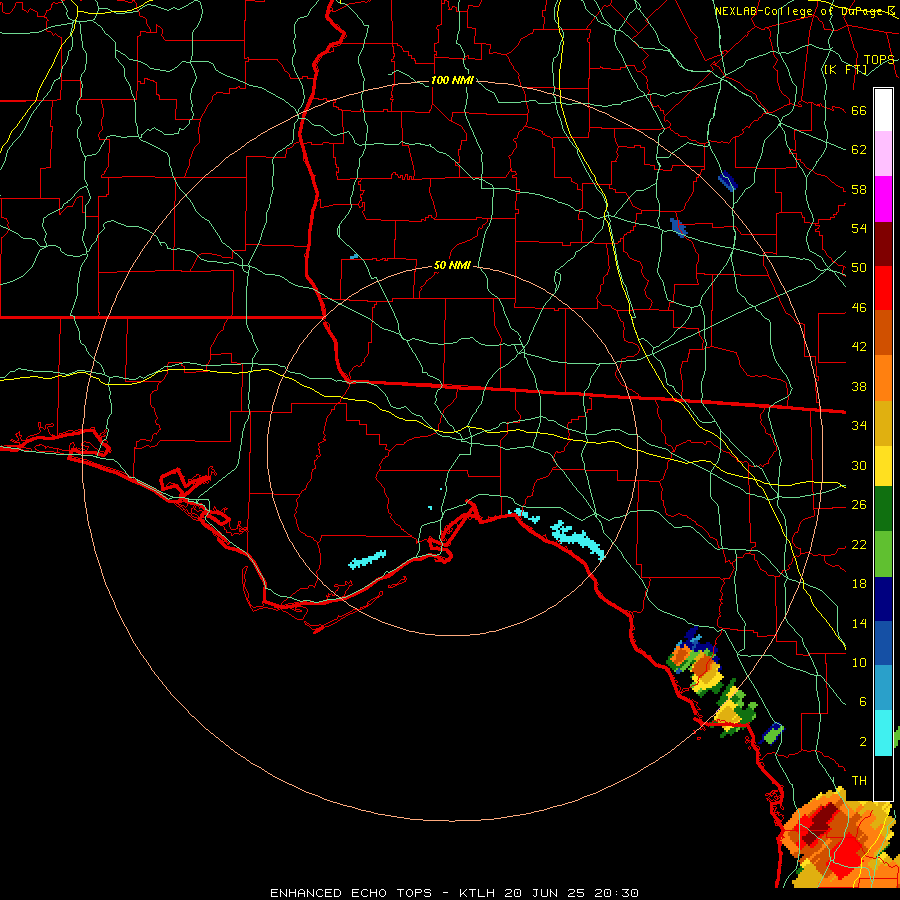
Task: Select the 26 legend value
Action: click(859, 505)
